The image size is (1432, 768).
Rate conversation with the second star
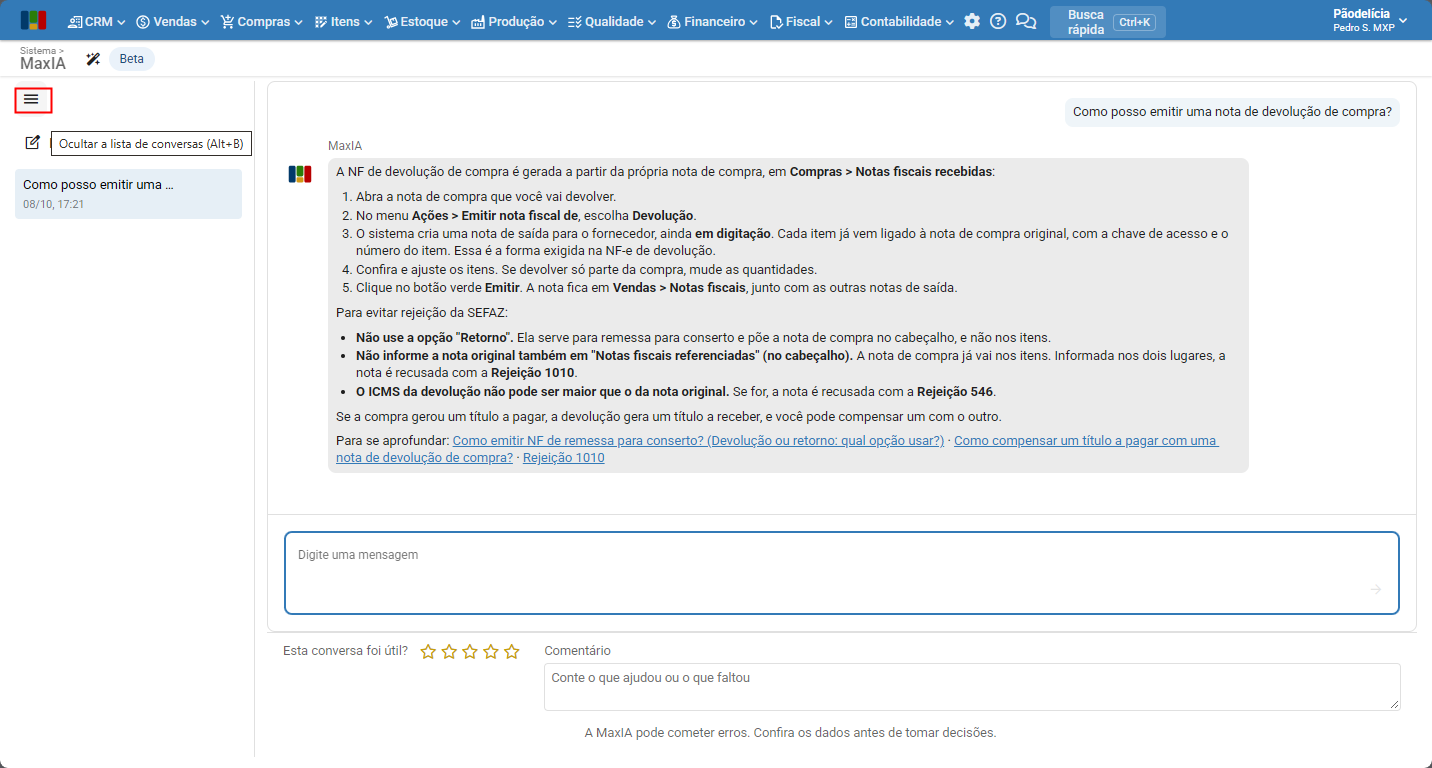tap(449, 652)
